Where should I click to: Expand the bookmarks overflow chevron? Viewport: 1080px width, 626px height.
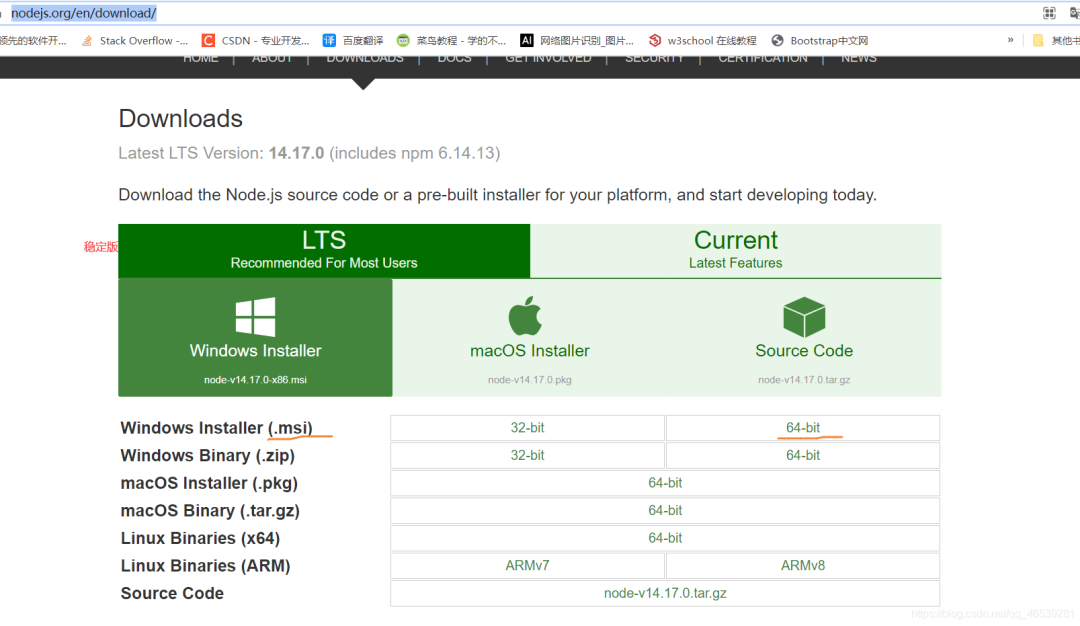(x=1010, y=40)
